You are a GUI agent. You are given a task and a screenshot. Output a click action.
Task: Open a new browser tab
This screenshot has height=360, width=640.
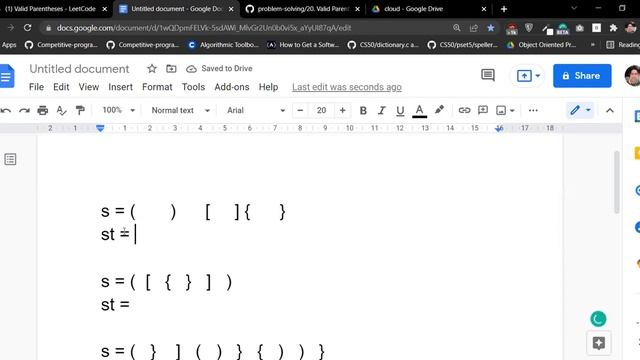tap(504, 9)
